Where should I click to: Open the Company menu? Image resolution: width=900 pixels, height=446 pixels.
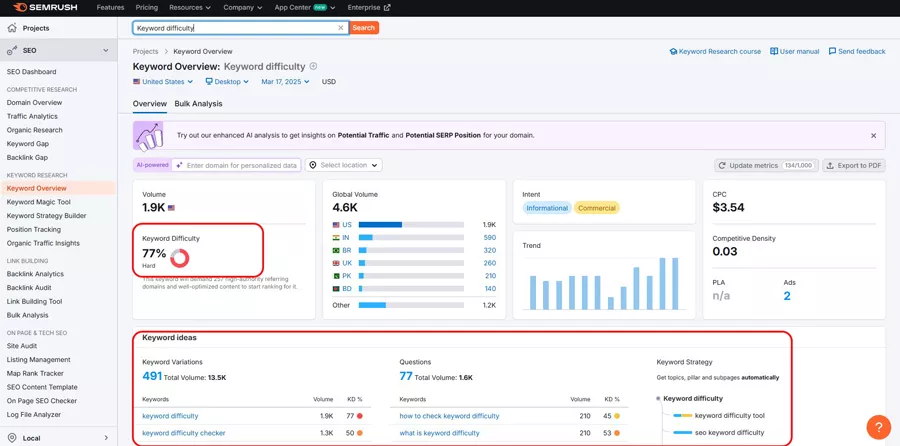pos(243,7)
